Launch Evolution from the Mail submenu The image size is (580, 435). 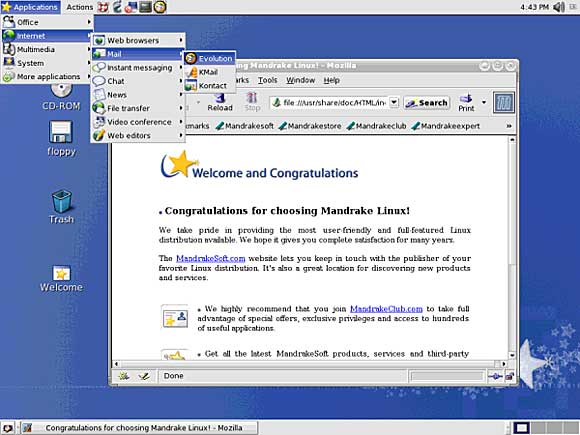point(210,58)
